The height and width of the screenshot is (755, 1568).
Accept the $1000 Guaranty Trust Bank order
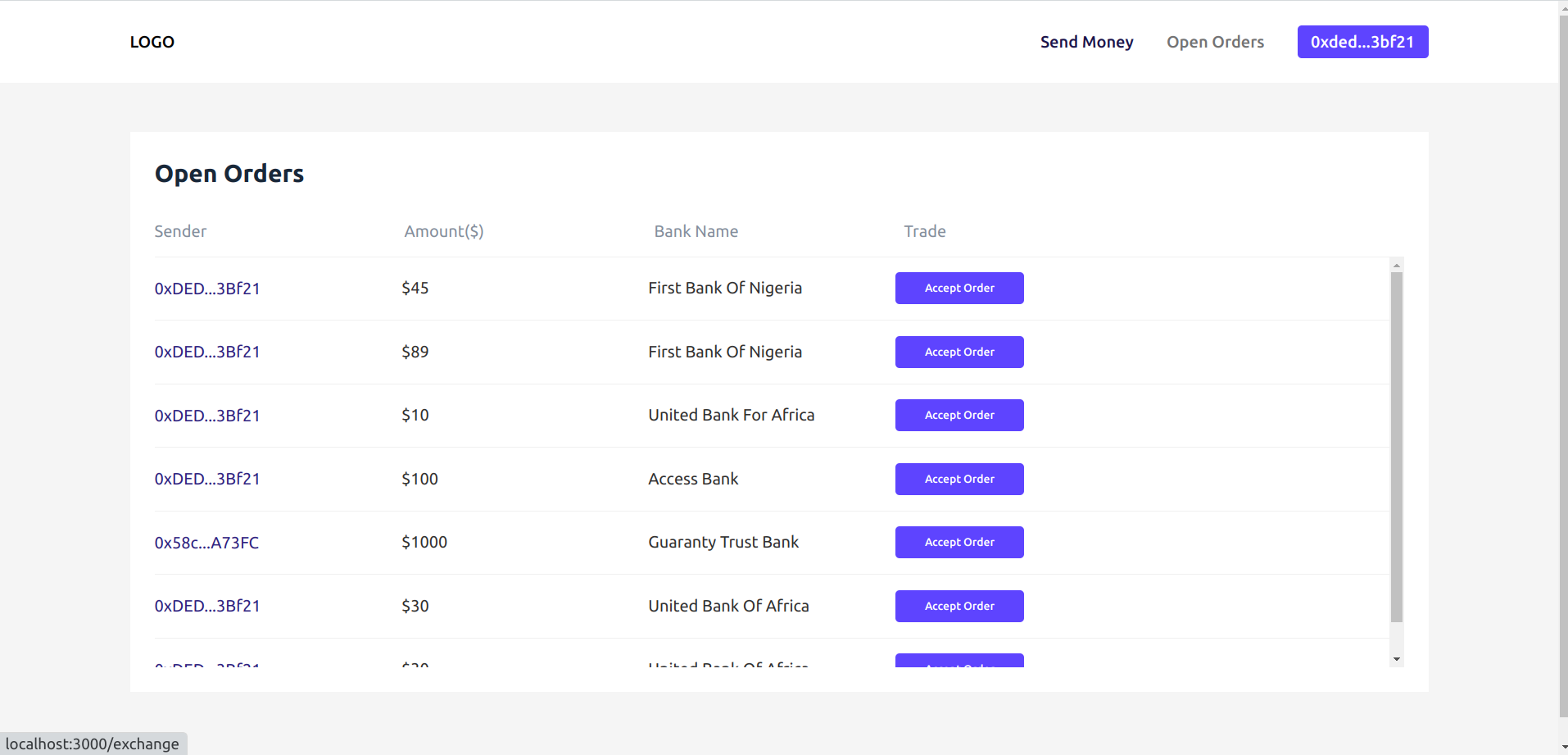pyautogui.click(x=959, y=543)
